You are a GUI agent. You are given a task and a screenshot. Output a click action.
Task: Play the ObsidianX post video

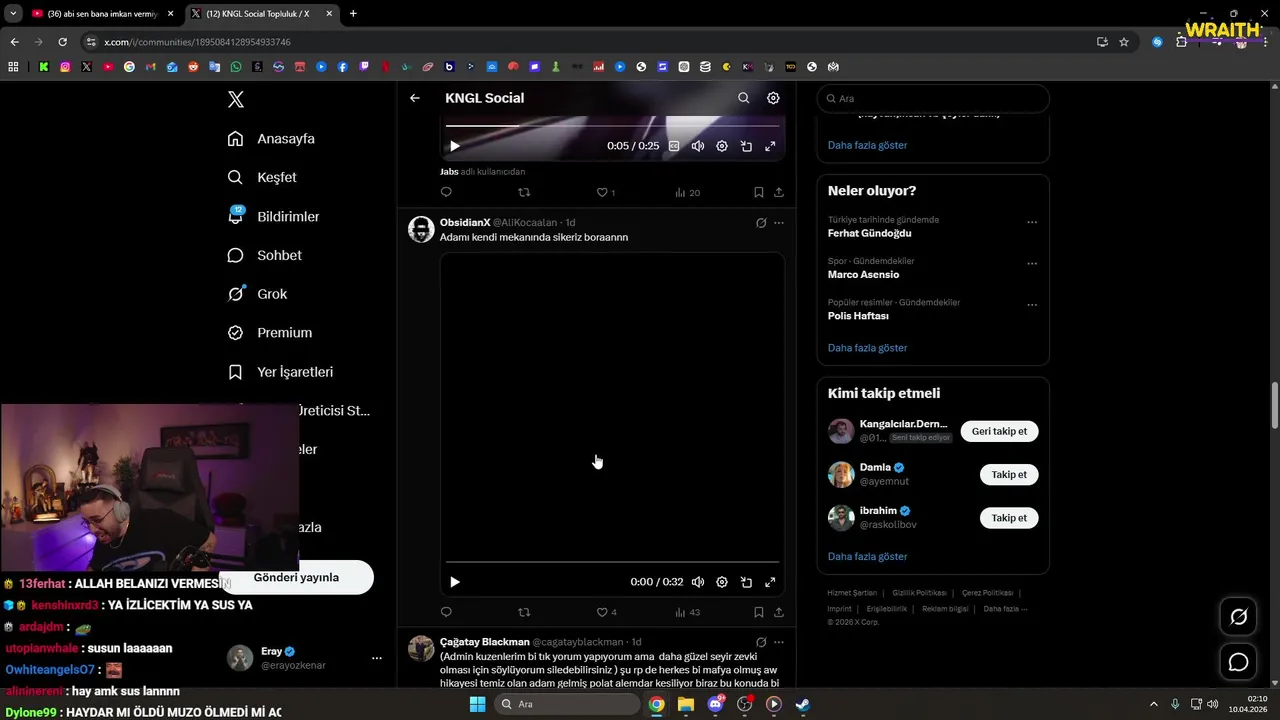(x=455, y=582)
